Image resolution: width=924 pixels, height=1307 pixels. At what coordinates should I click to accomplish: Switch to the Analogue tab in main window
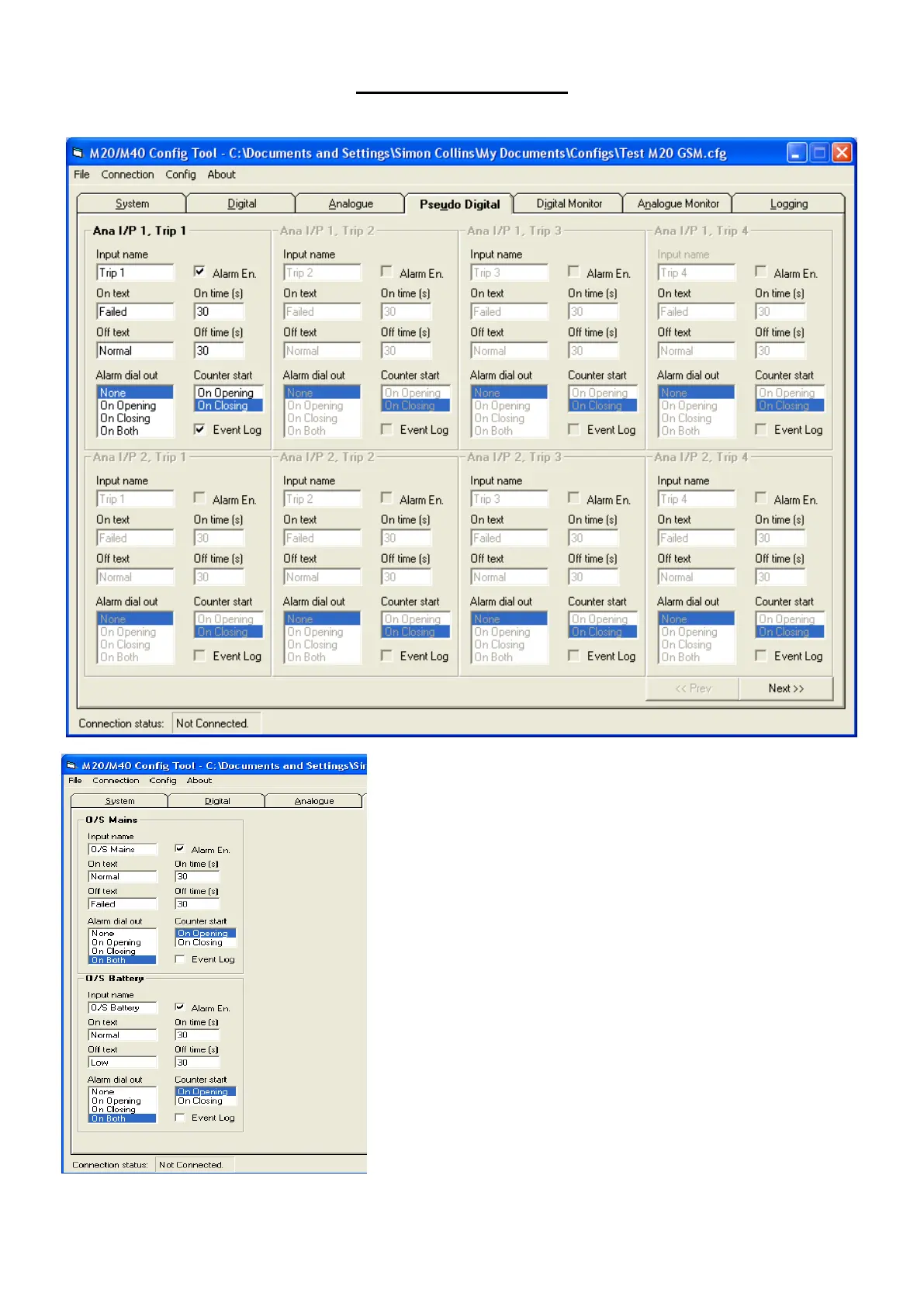tap(351, 203)
